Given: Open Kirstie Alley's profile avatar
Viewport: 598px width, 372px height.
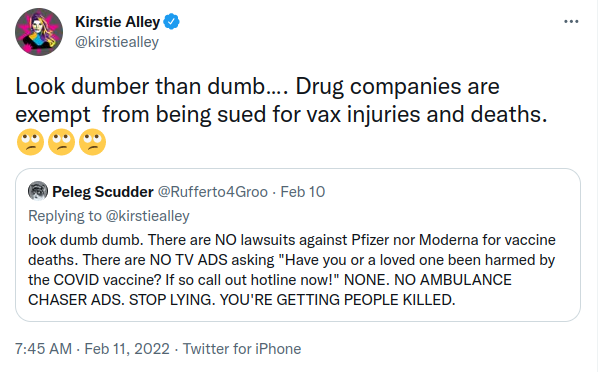Looking at the screenshot, I should (x=39, y=32).
